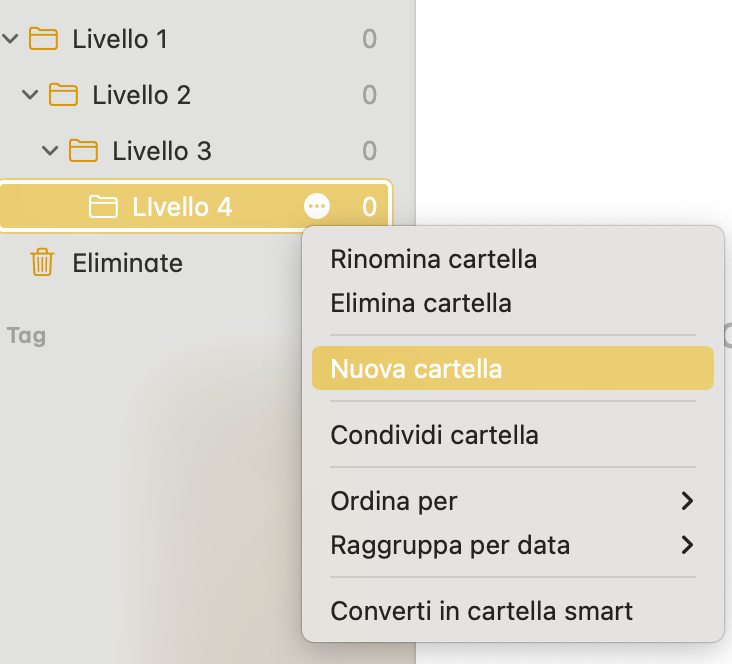Collapse the Livello 2 folder chevron

(30, 95)
